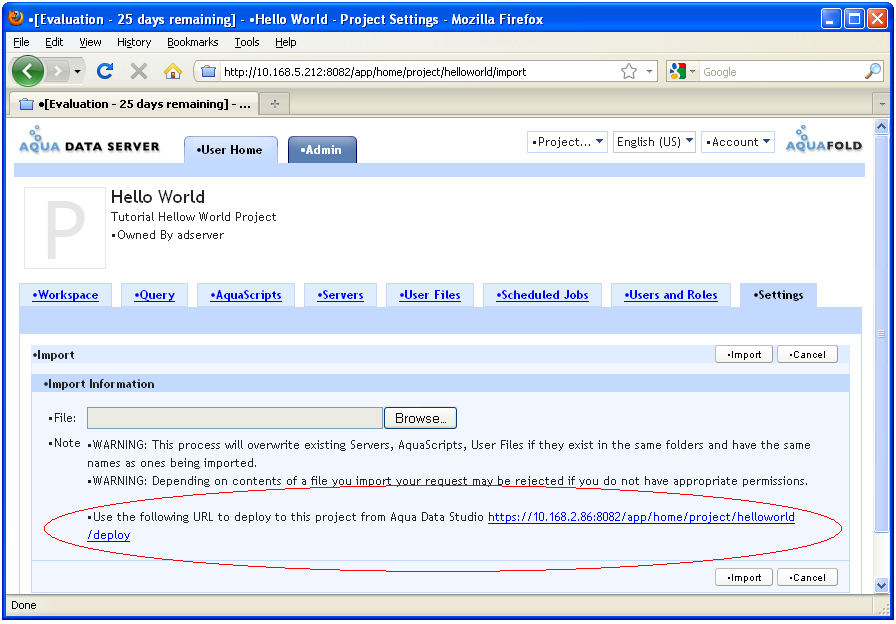Maximize the Firefox window

click(854, 19)
